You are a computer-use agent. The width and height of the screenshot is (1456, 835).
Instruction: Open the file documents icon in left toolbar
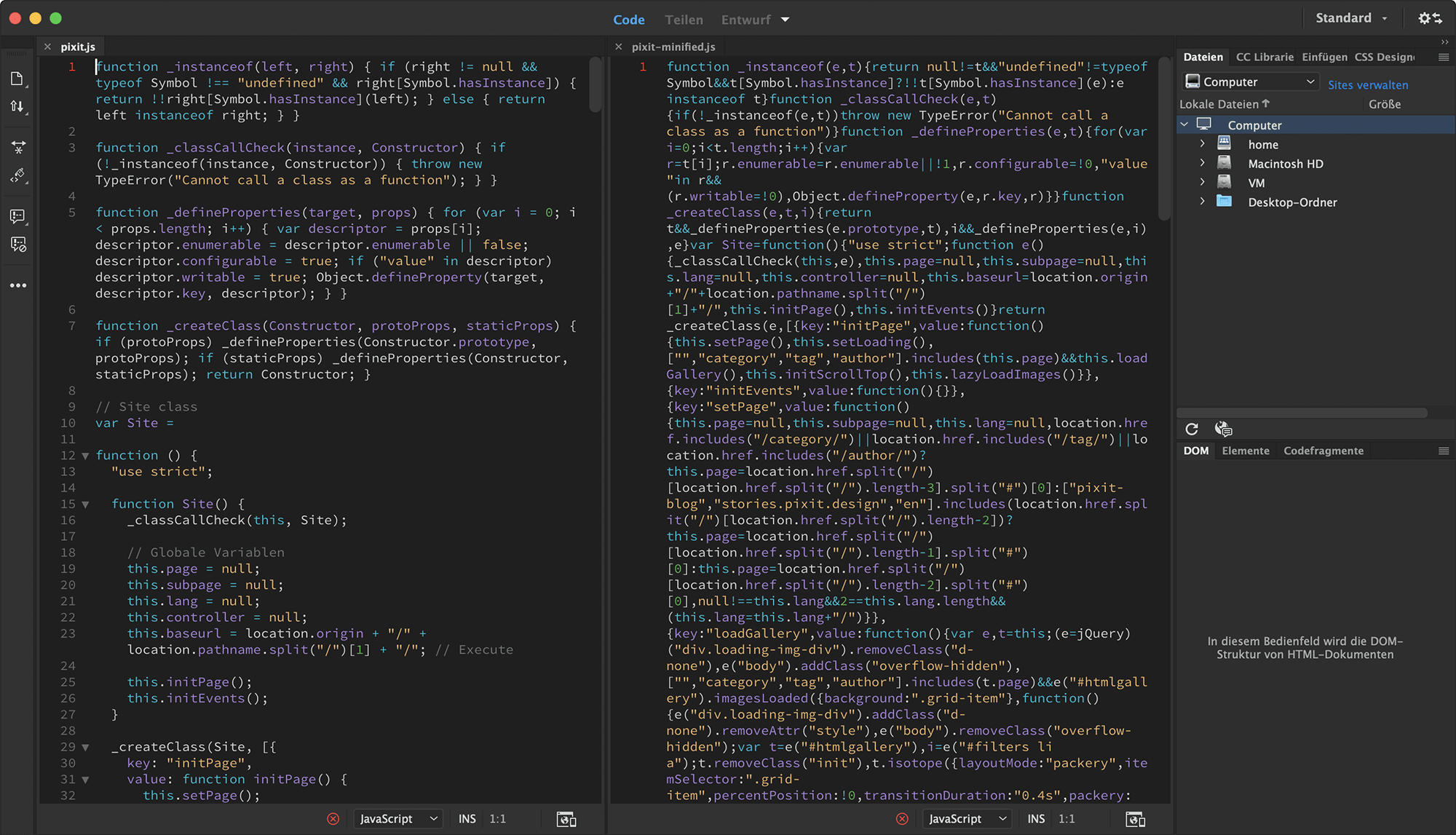[17, 79]
